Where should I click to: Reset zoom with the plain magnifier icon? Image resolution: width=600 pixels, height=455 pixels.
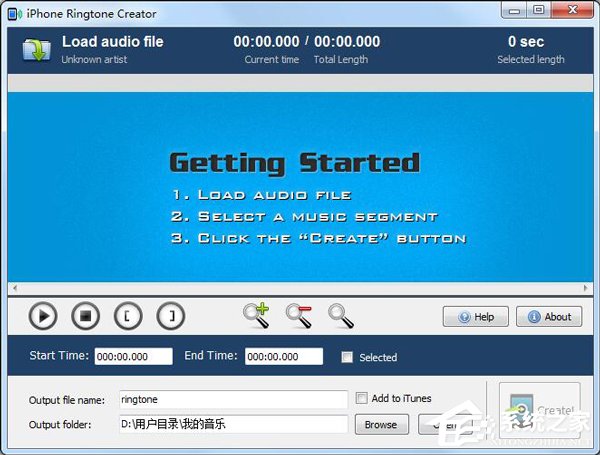341,316
